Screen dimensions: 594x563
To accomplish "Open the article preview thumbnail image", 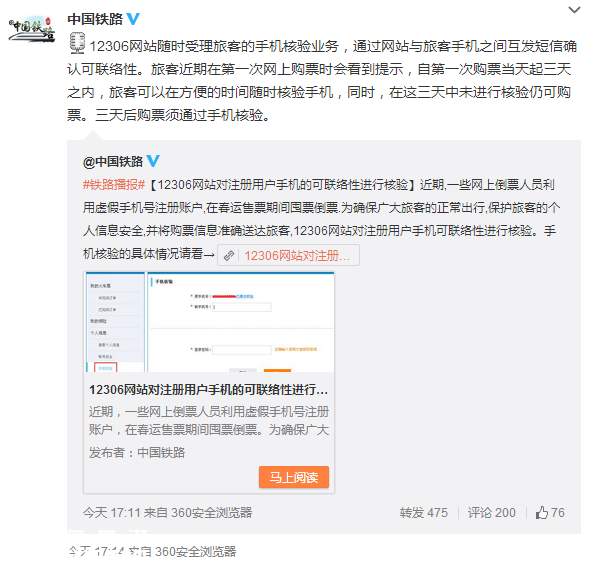I will tap(209, 322).
